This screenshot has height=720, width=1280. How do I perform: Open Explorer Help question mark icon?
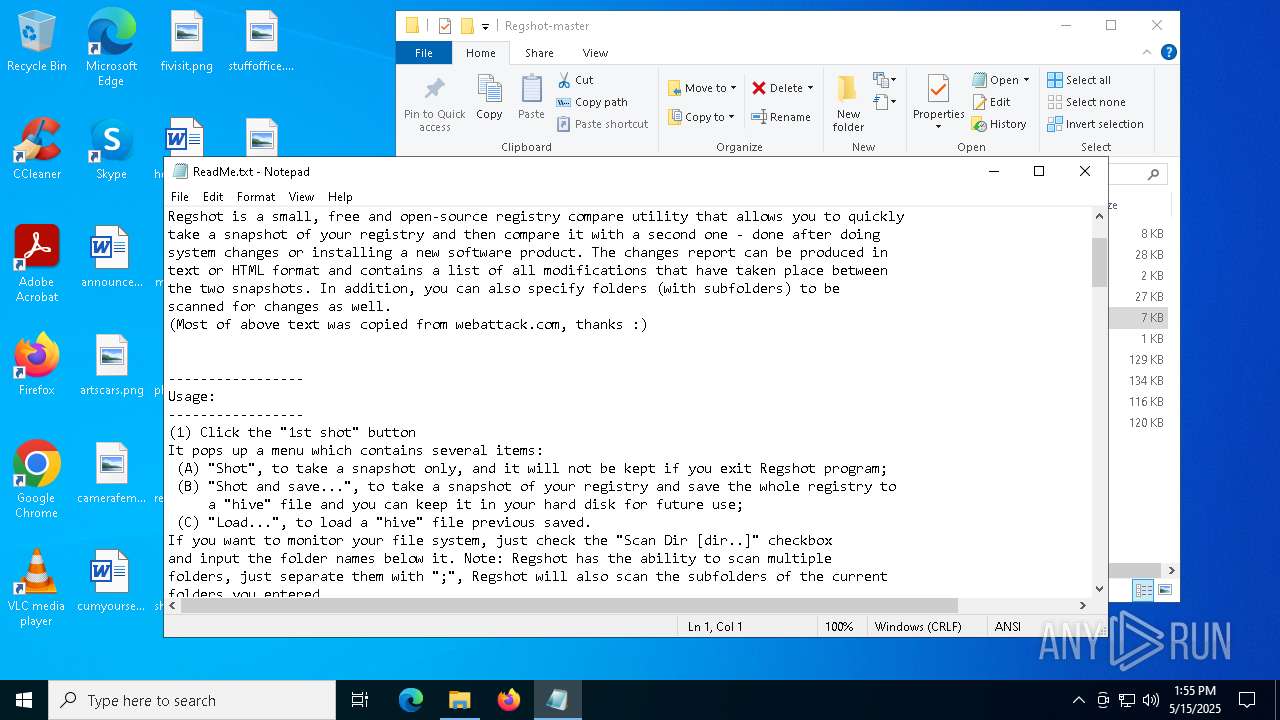click(x=1168, y=52)
